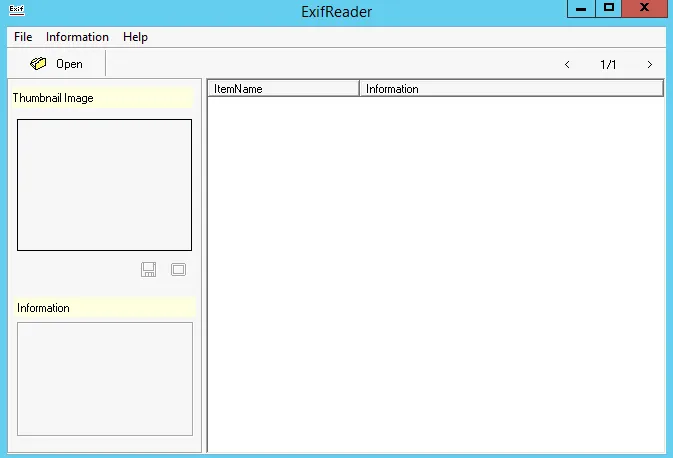The image size is (673, 458).
Task: Go to the next image arrow
Action: coord(649,65)
